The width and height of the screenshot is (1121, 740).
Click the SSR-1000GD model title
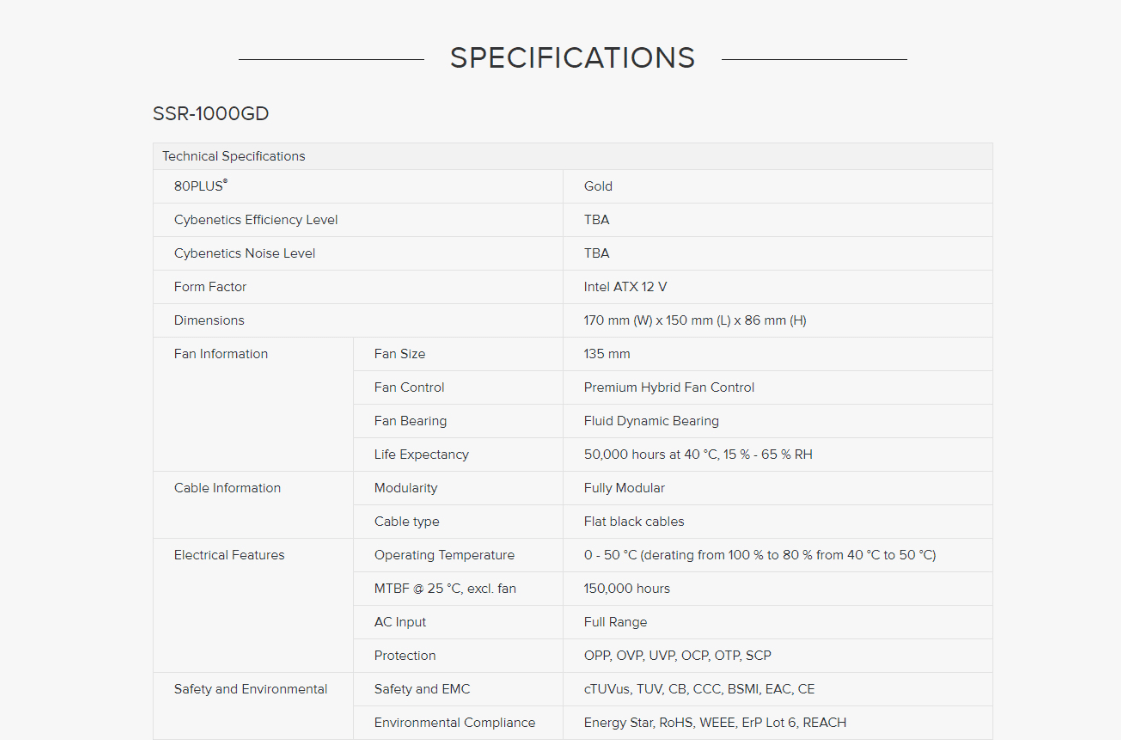click(211, 114)
